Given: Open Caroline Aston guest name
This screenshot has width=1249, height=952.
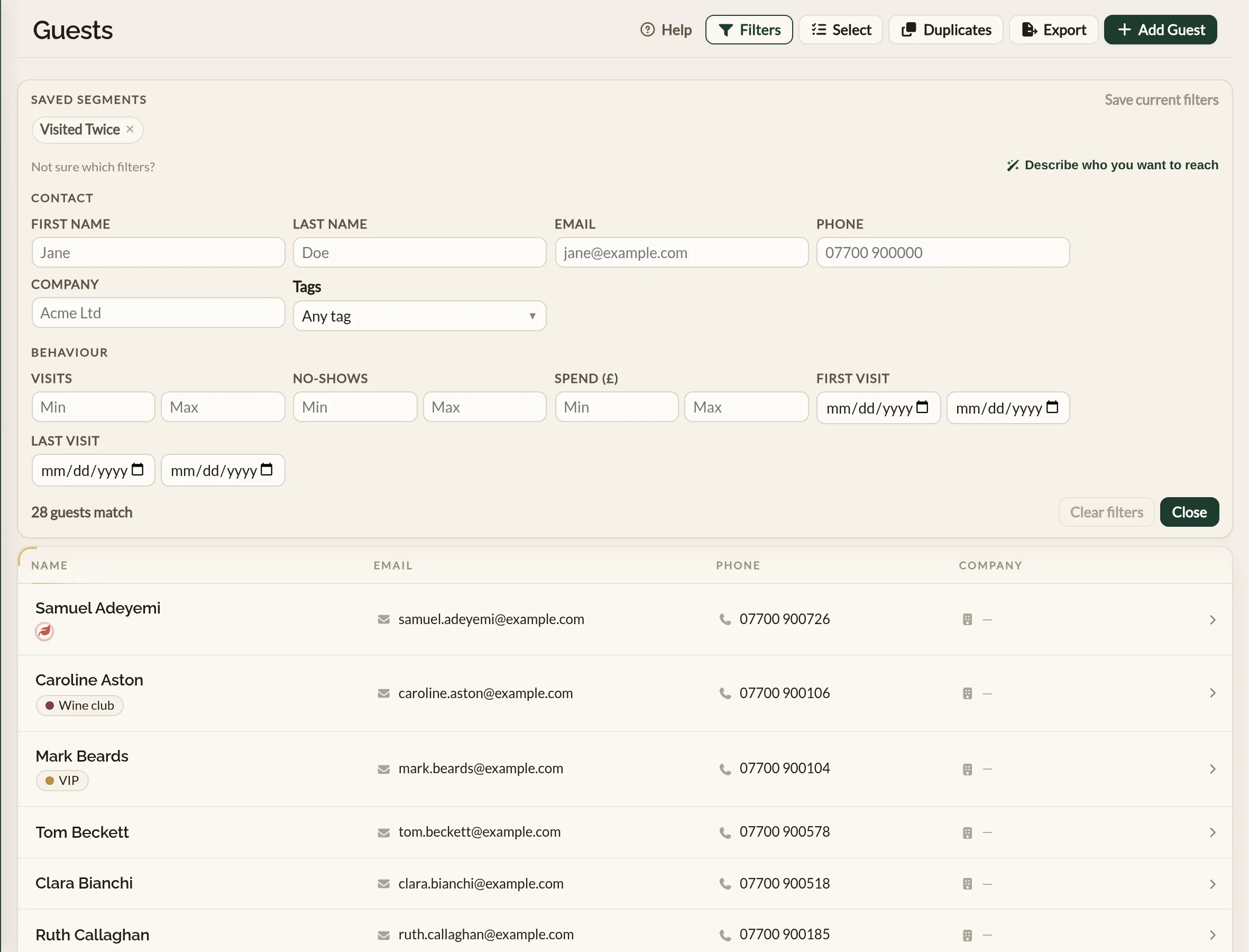Looking at the screenshot, I should (89, 680).
